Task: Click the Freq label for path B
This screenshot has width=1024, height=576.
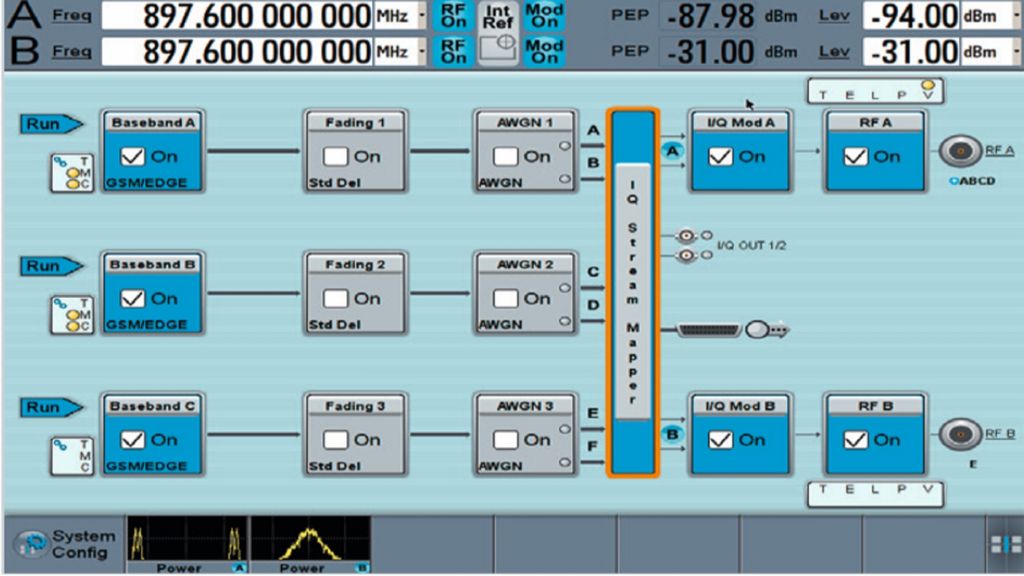Action: coord(72,51)
